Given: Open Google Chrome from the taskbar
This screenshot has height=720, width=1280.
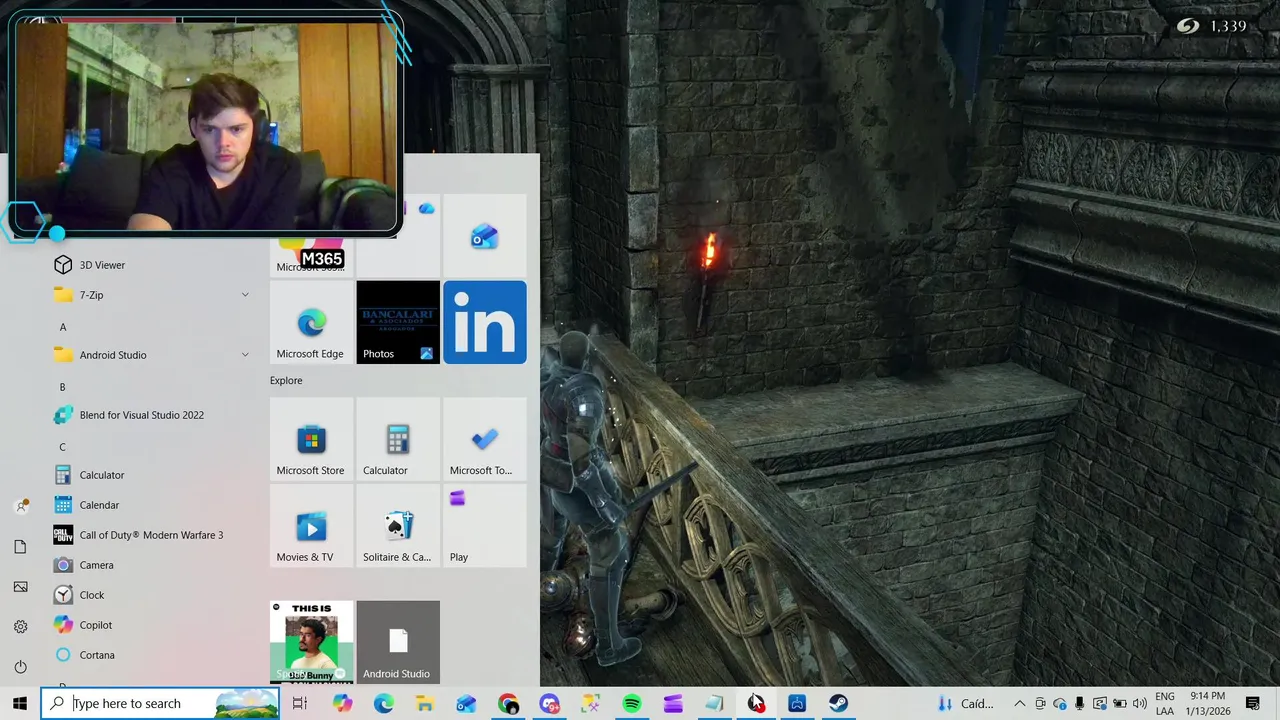Looking at the screenshot, I should (508, 704).
